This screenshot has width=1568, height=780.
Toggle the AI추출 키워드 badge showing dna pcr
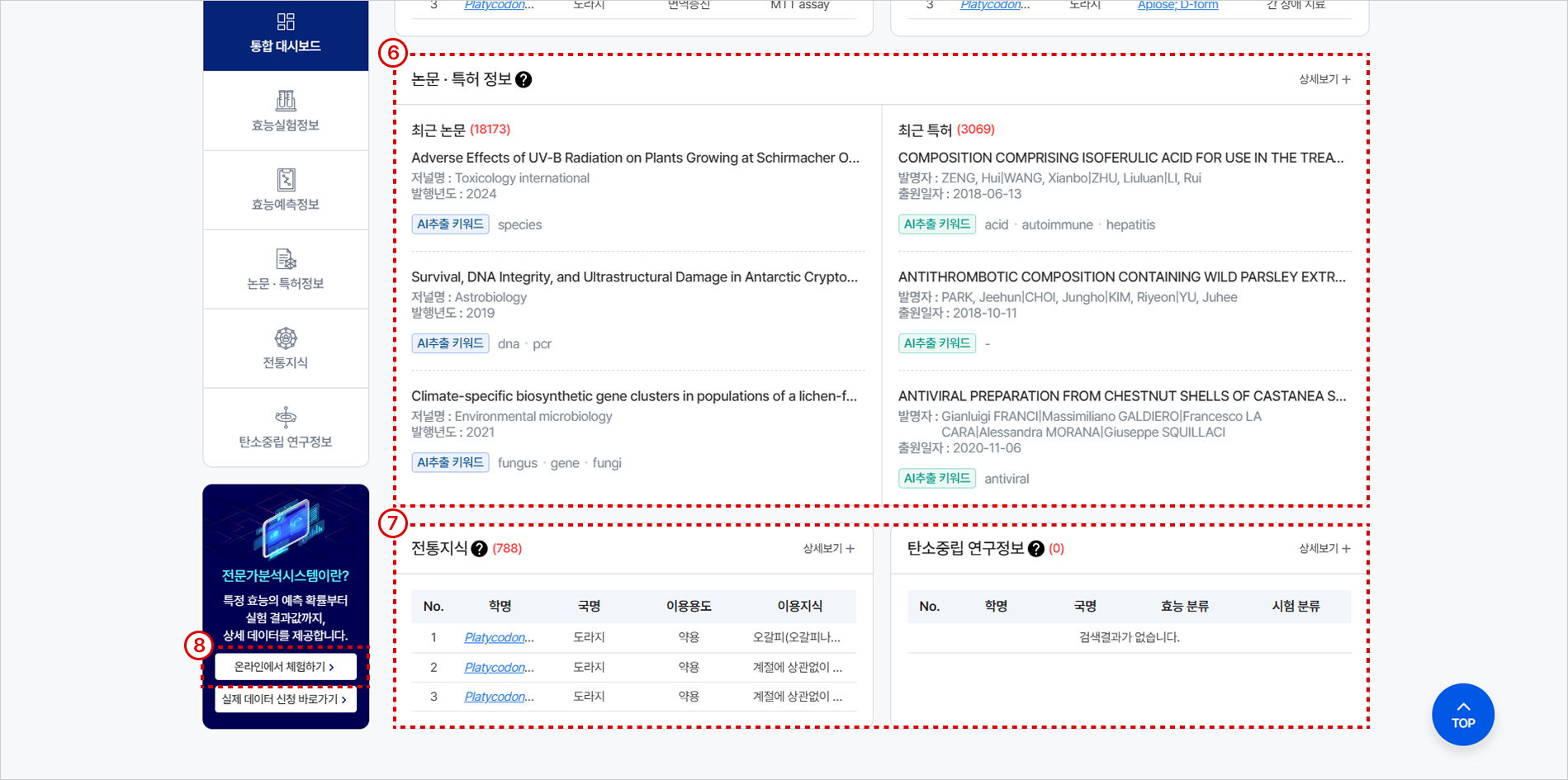(450, 343)
